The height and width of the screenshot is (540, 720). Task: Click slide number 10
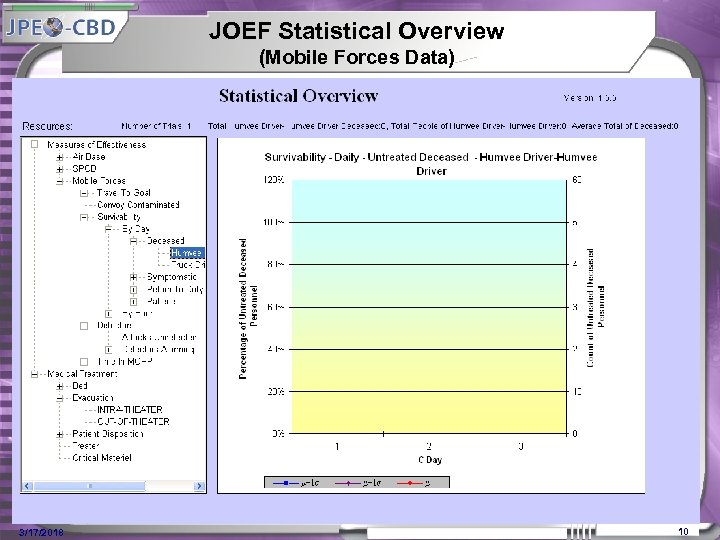point(683,532)
